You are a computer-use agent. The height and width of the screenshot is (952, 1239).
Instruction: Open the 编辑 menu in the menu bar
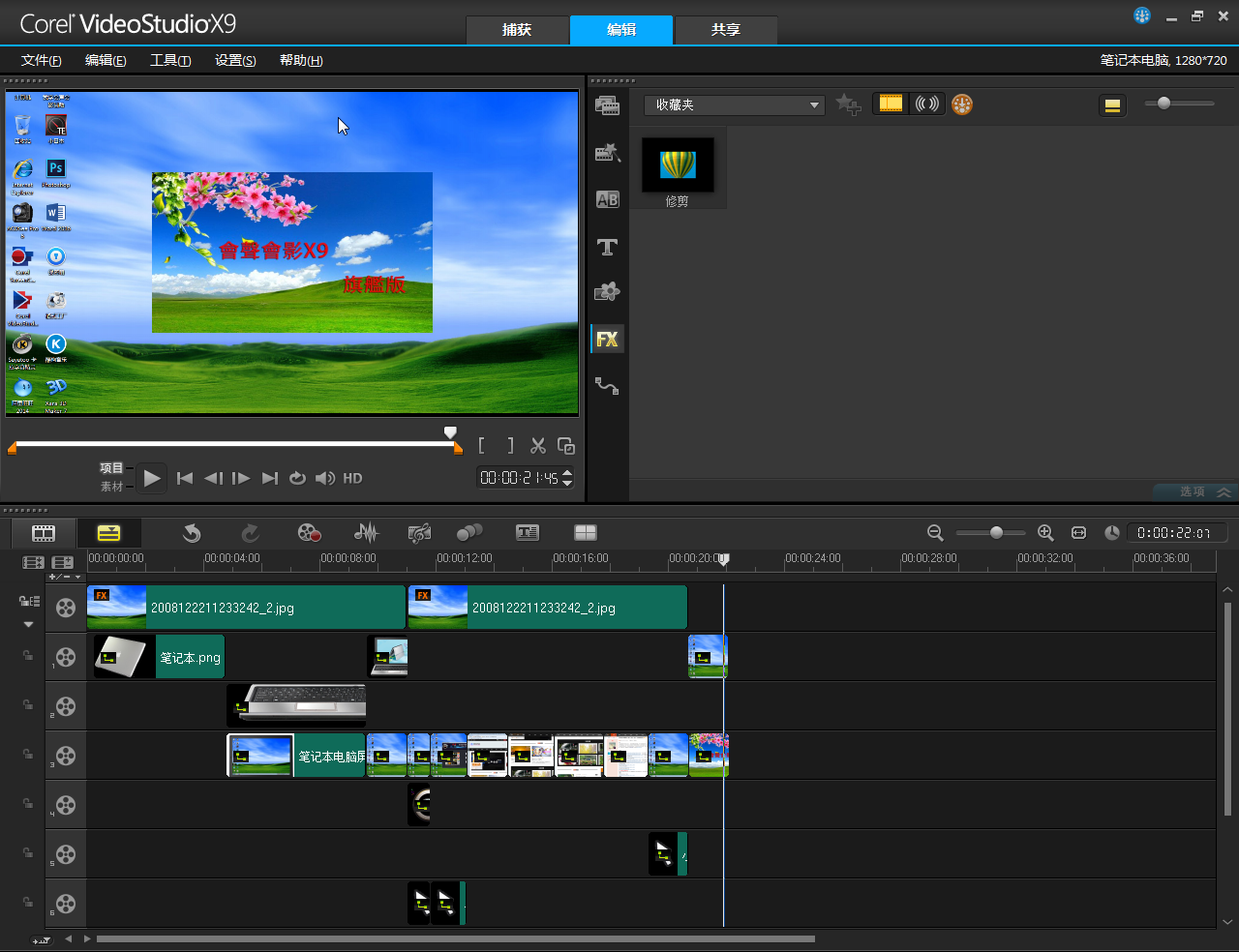point(106,60)
